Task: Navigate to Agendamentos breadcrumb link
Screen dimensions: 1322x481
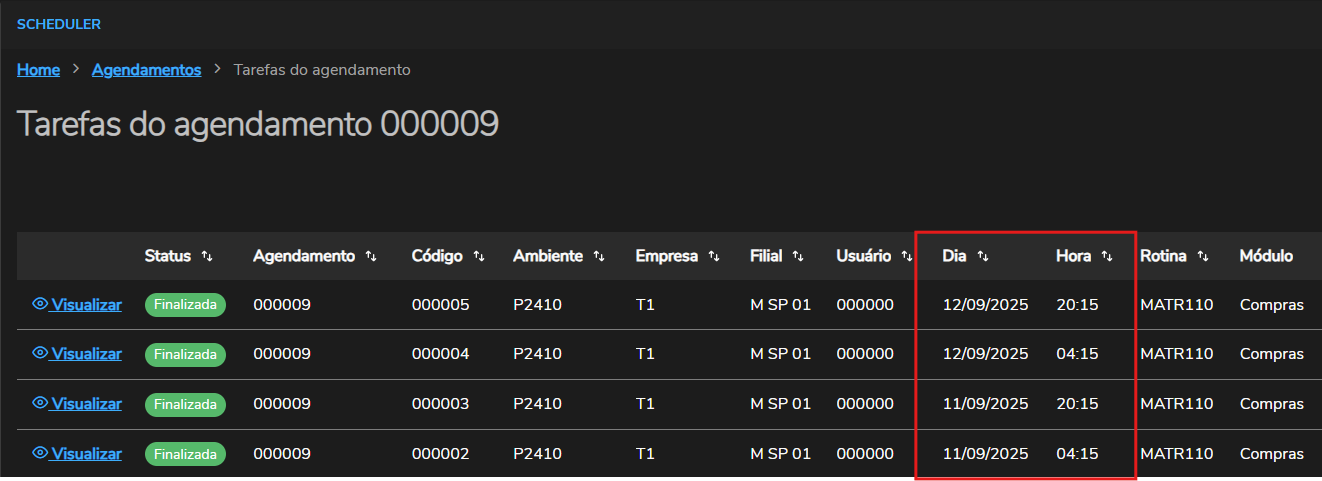Action: tap(146, 70)
